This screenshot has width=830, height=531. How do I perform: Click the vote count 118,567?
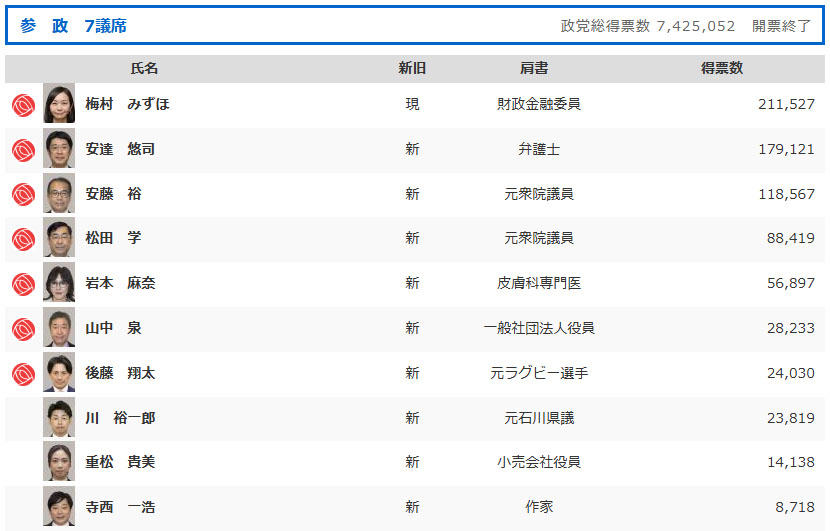pyautogui.click(x=786, y=194)
